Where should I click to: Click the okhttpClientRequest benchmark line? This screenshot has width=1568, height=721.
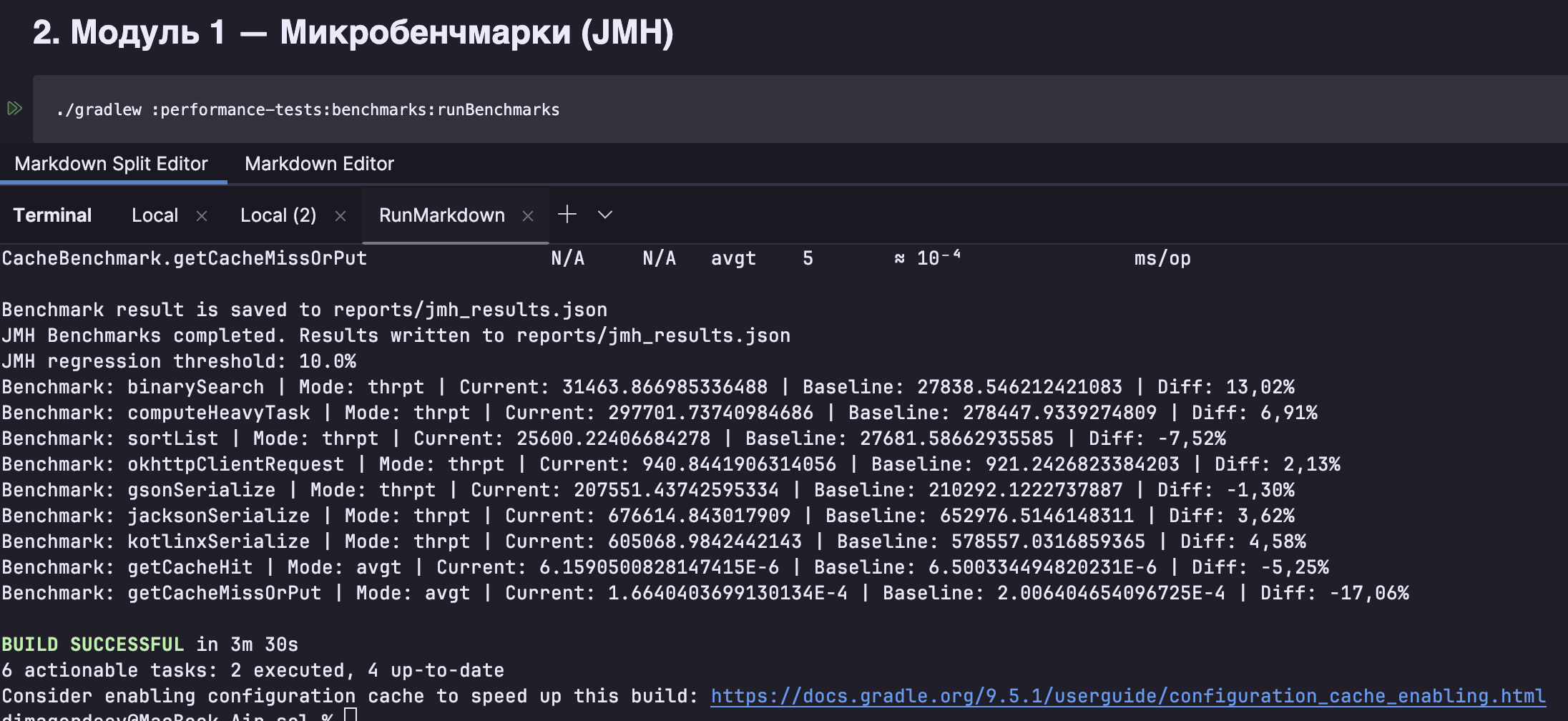click(x=671, y=464)
